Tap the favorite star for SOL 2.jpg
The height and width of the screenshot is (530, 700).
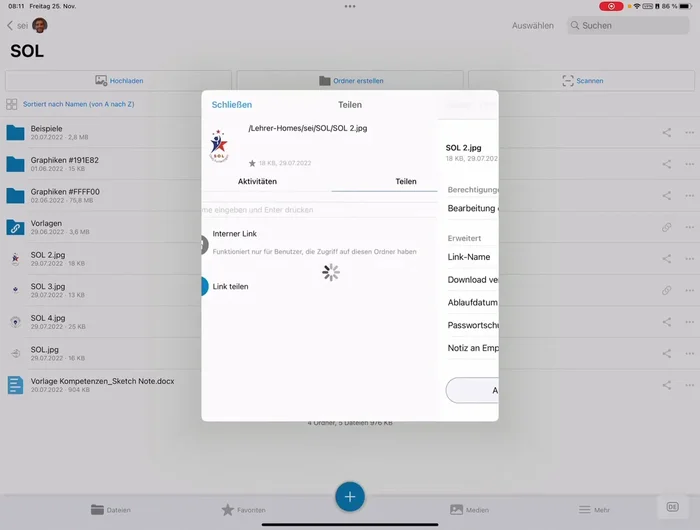[252, 162]
